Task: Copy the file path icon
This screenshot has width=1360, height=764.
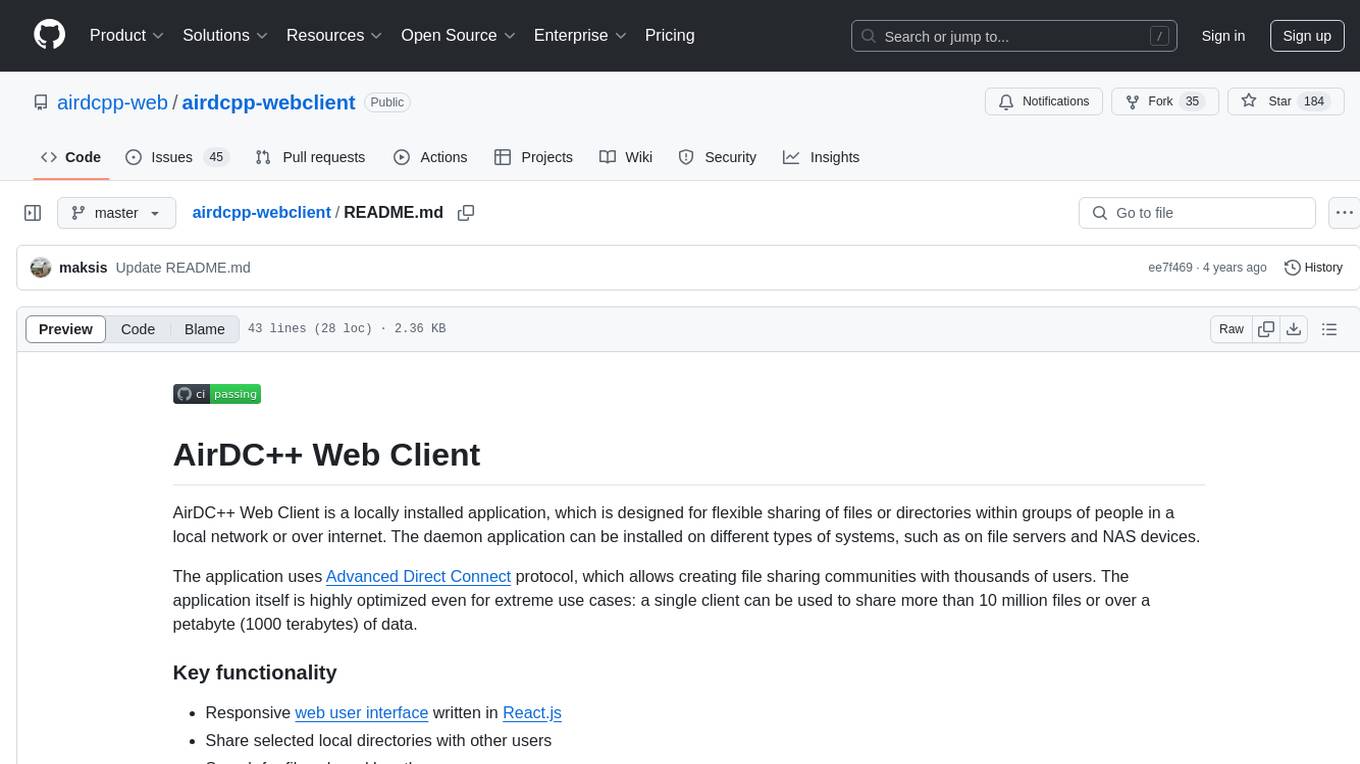Action: pos(465,212)
